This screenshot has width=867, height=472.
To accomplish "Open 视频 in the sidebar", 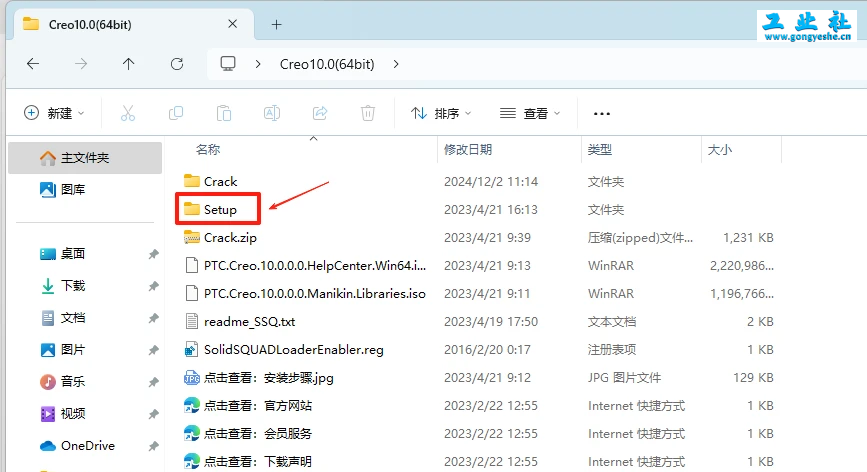I will tap(72, 414).
